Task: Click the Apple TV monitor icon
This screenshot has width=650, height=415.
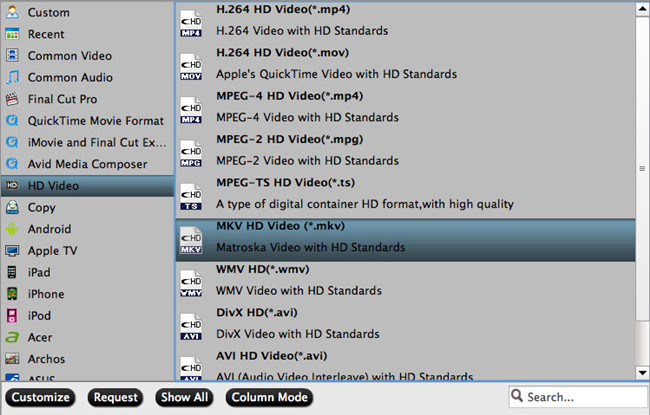Action: click(x=12, y=250)
